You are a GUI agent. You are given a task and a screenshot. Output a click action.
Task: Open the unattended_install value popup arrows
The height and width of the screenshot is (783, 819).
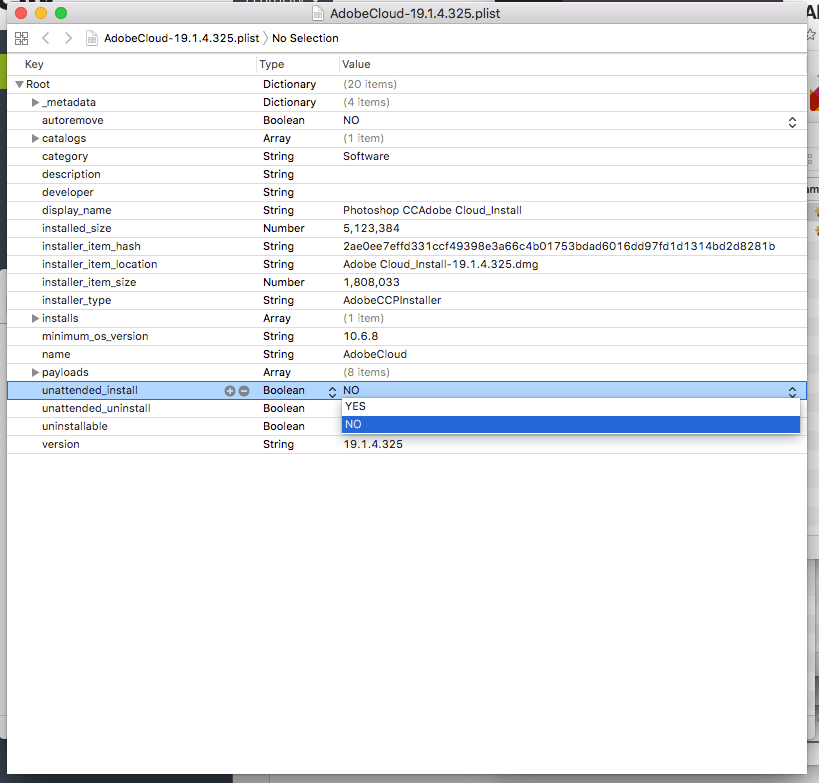click(792, 392)
